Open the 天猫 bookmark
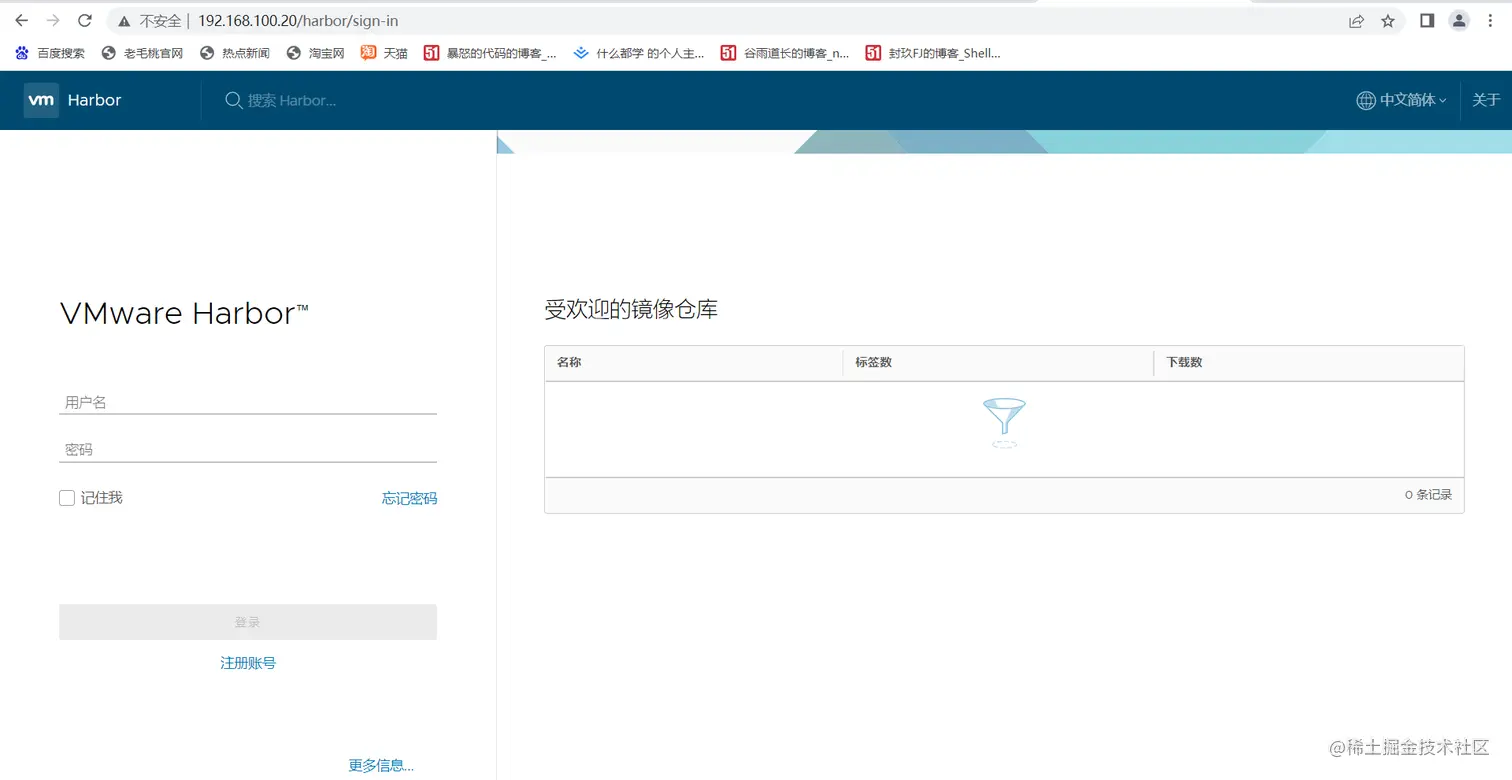The image size is (1512, 780). point(384,53)
